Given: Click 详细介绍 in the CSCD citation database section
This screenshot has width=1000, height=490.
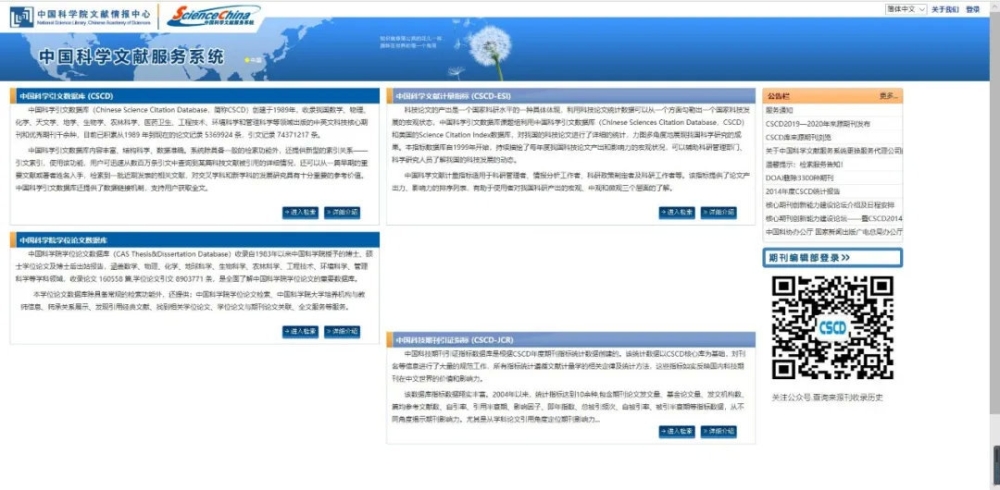Looking at the screenshot, I should click(342, 212).
